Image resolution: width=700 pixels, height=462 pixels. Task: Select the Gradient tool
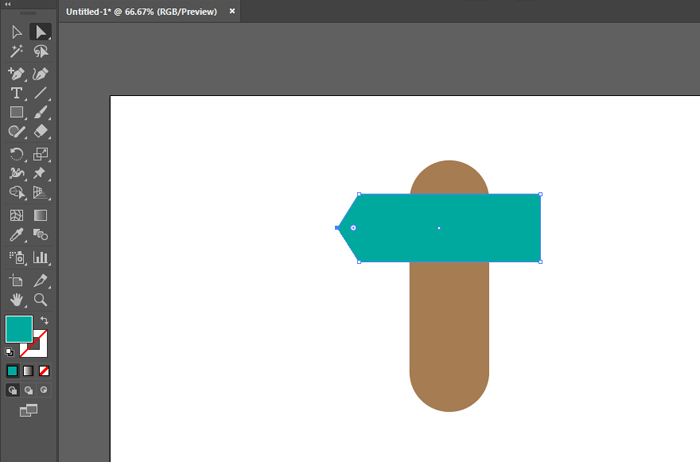(x=41, y=216)
